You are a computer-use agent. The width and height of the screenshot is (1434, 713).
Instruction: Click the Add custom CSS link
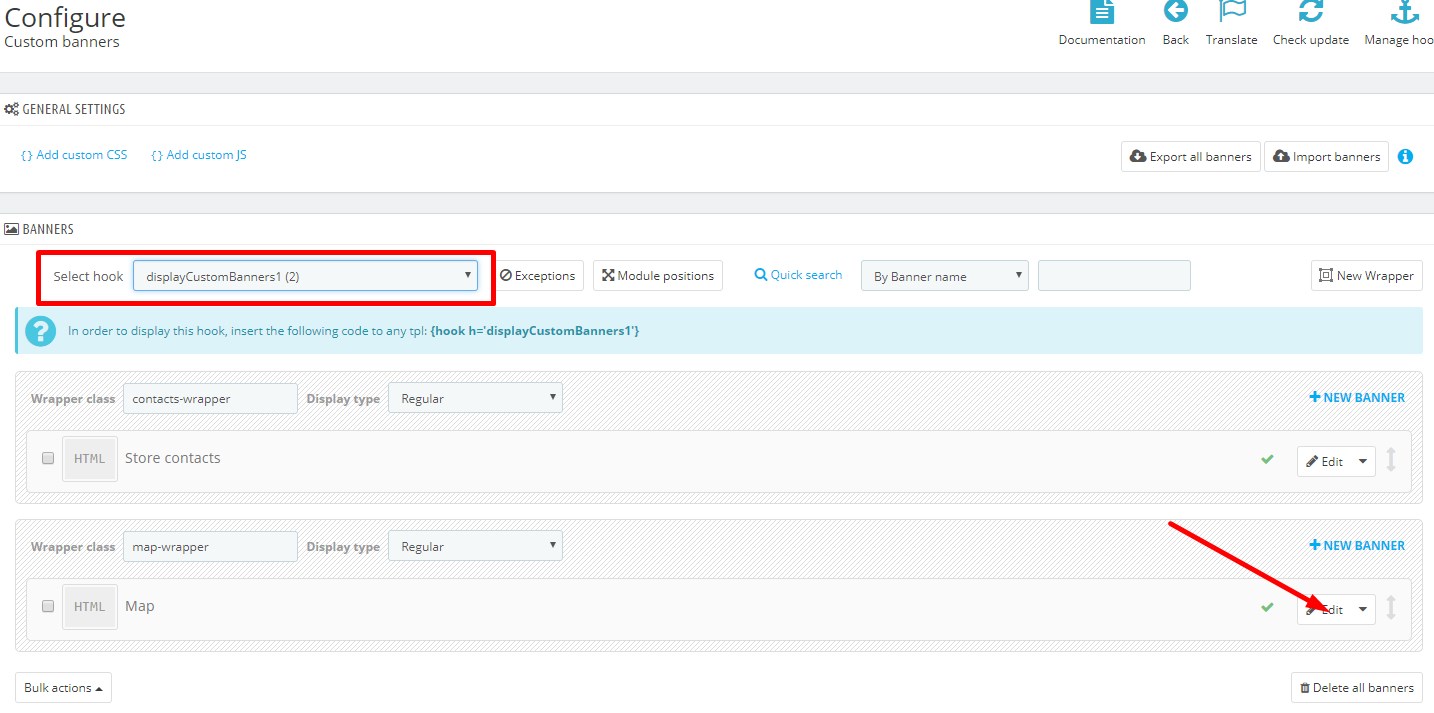74,155
